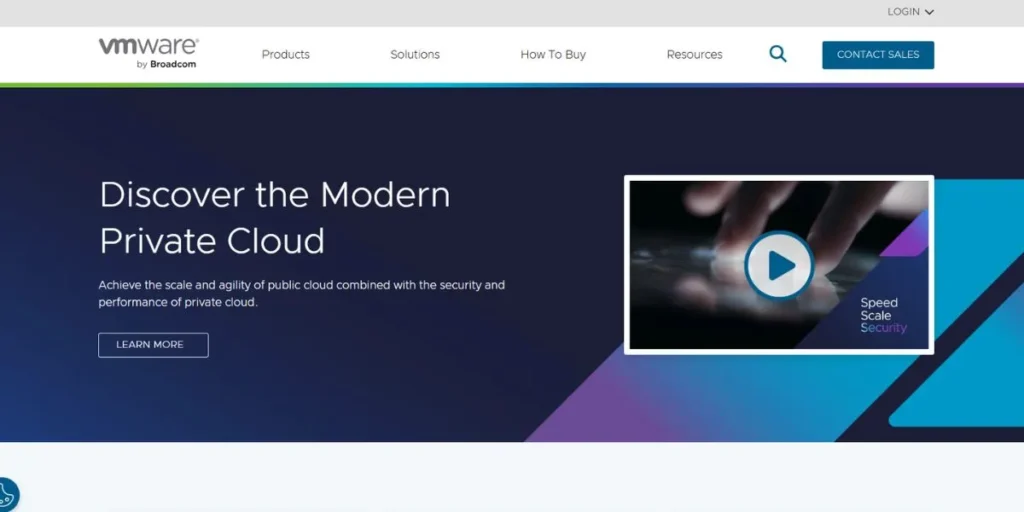The height and width of the screenshot is (512, 1024).
Task: Open the Resources menu
Action: pos(694,55)
